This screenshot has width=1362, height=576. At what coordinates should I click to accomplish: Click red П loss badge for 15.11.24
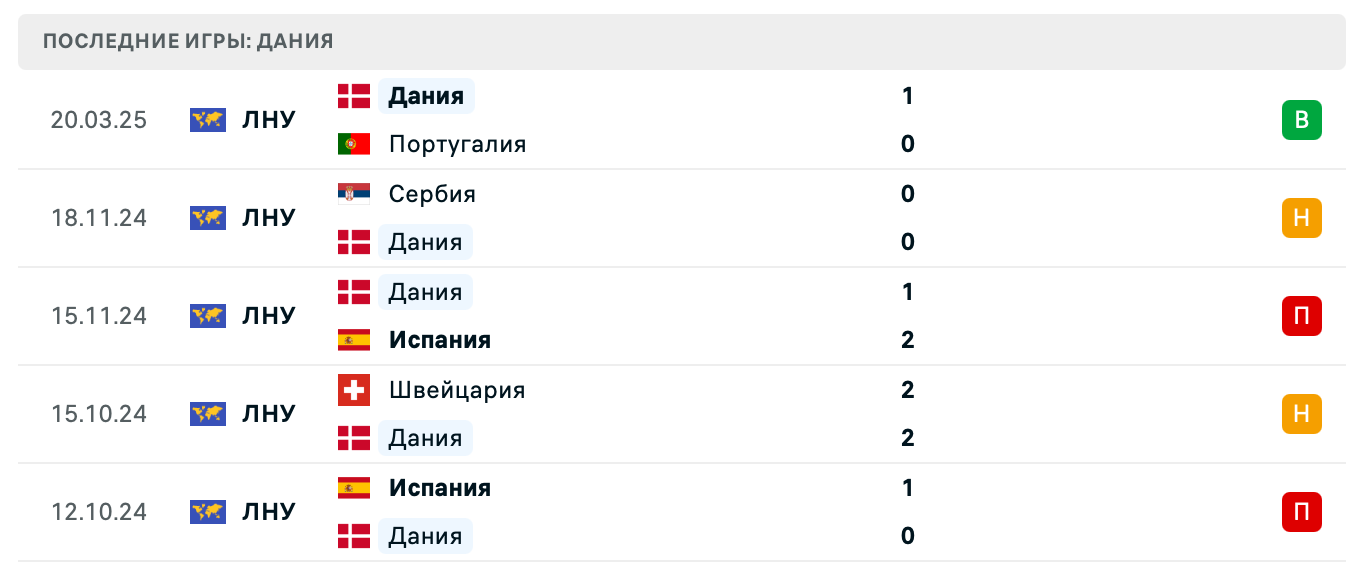click(1301, 316)
